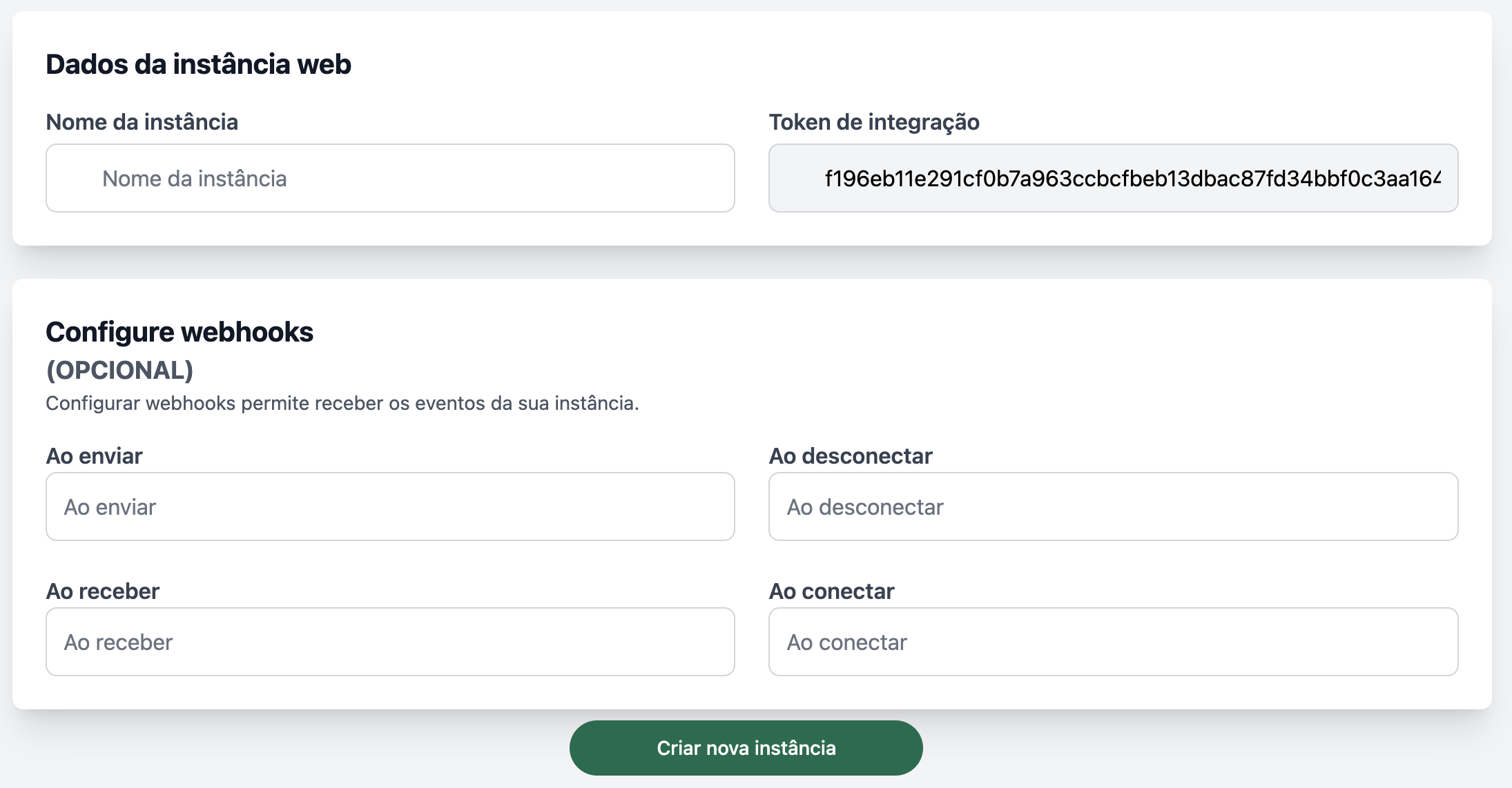Image resolution: width=1512 pixels, height=788 pixels.
Task: Click the Configure webhooks heading
Action: 180,331
